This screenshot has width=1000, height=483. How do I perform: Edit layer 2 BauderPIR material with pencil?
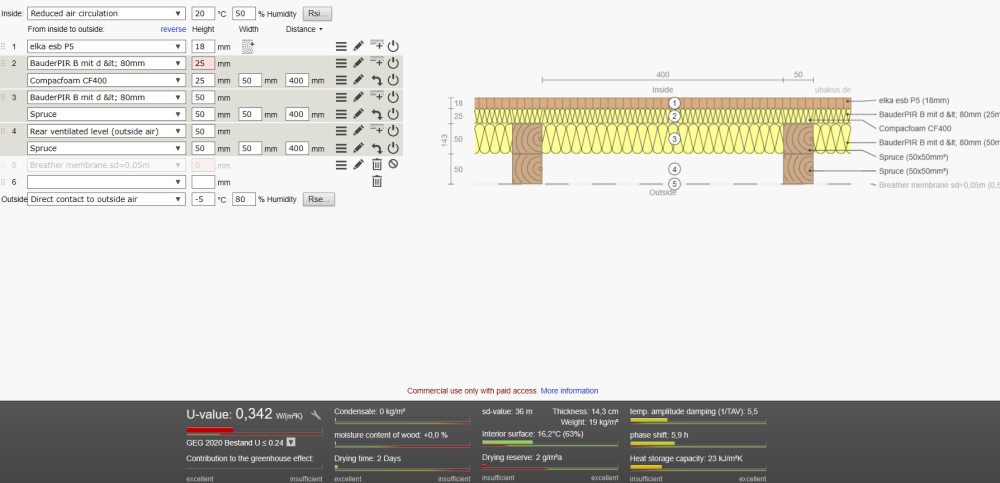click(358, 63)
